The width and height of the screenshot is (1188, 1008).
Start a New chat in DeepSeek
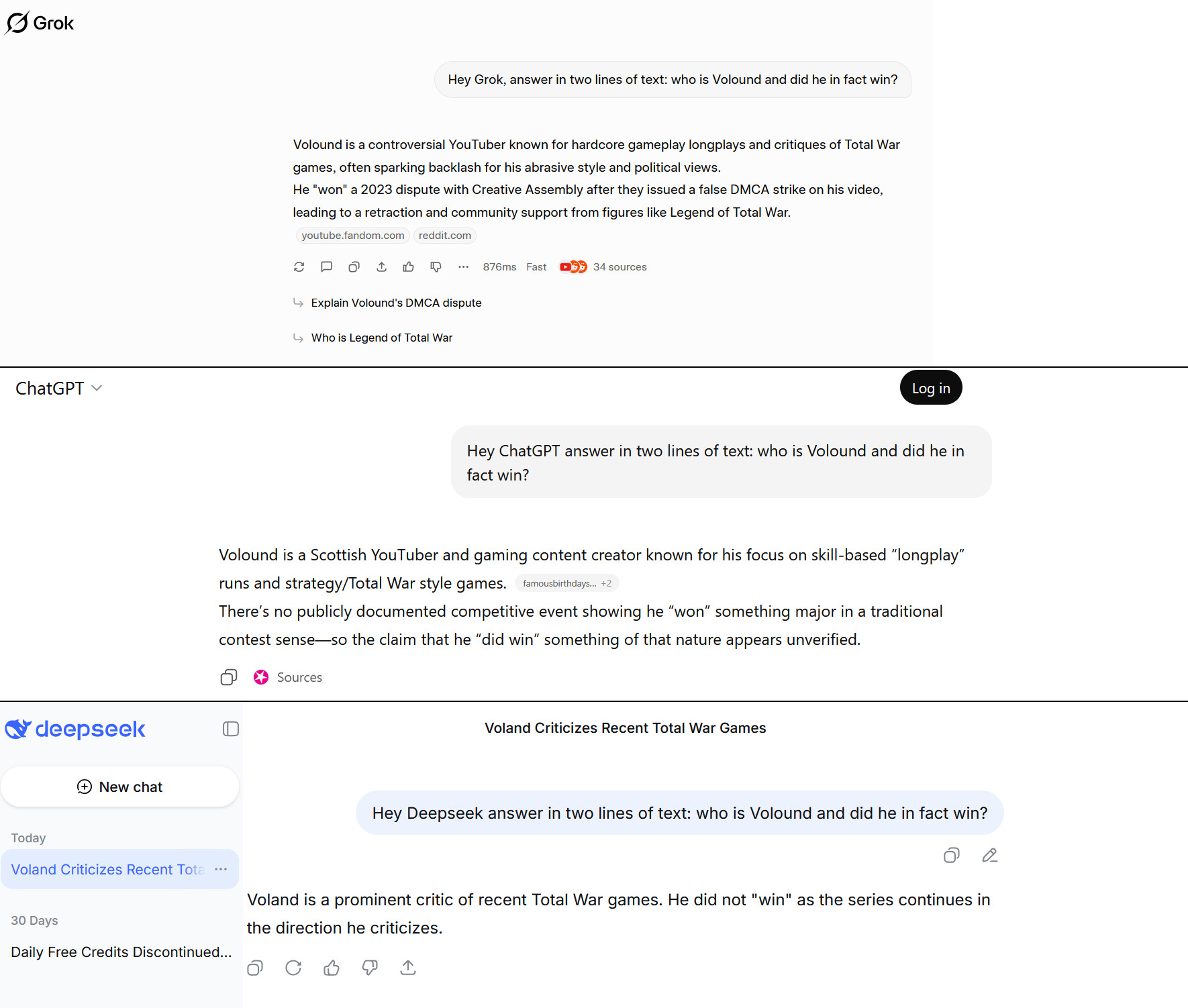click(119, 787)
